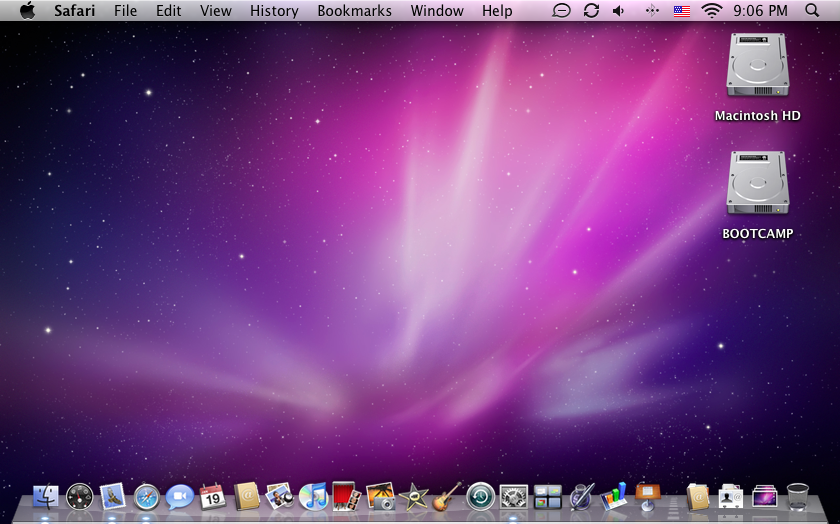Select the BOOTCAMP drive icon

pos(758,183)
